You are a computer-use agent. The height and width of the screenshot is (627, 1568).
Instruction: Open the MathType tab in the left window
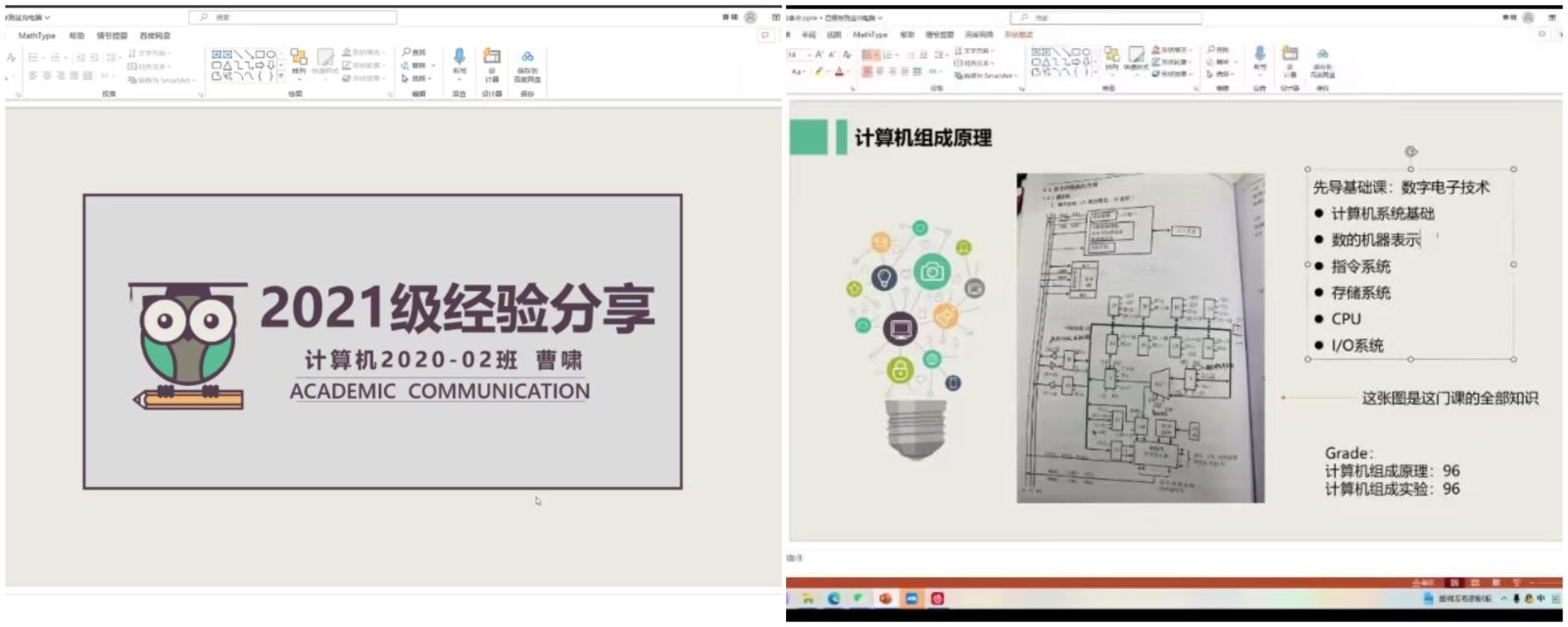click(x=37, y=35)
